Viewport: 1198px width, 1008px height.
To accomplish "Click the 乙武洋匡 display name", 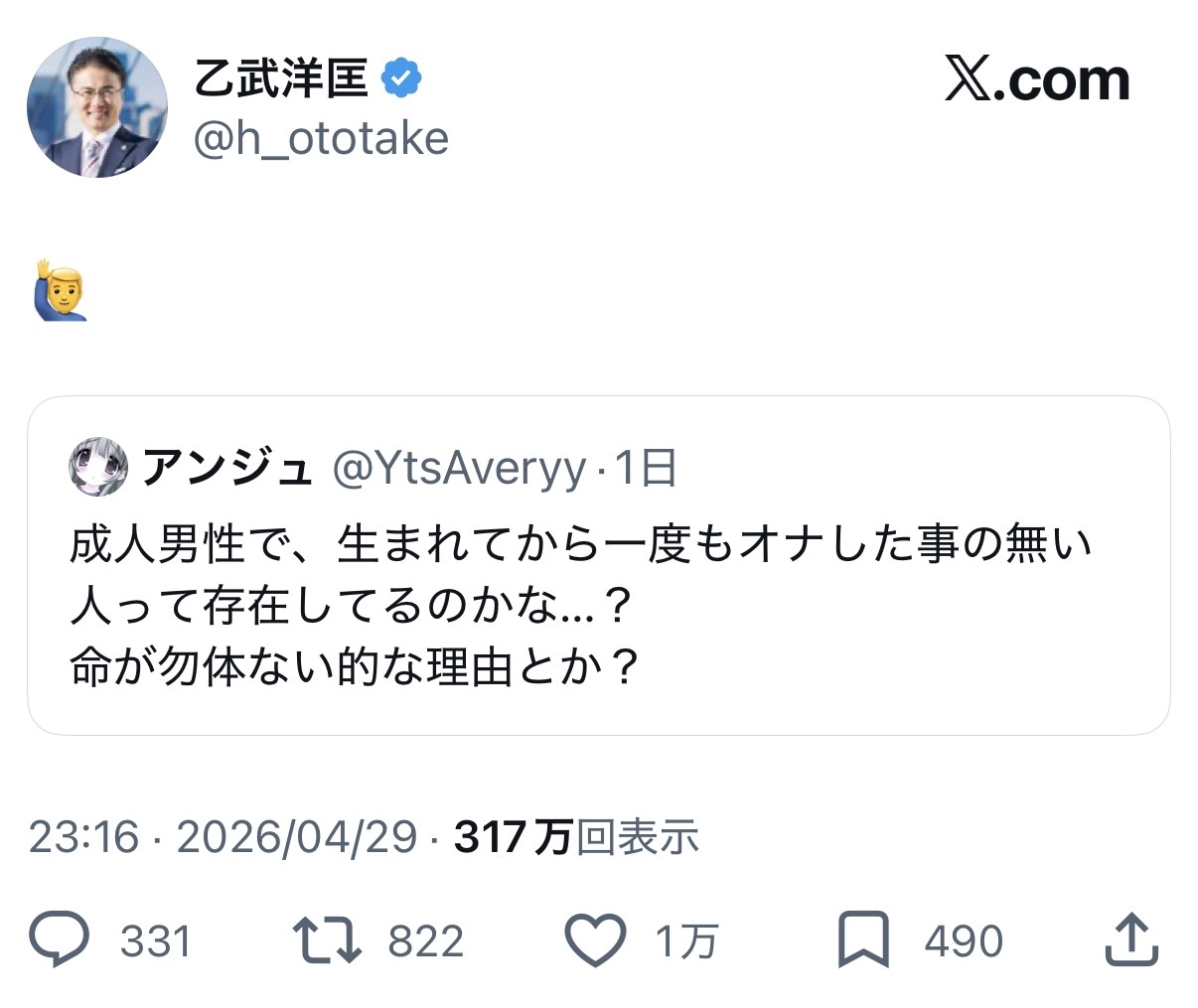I will tap(281, 78).
